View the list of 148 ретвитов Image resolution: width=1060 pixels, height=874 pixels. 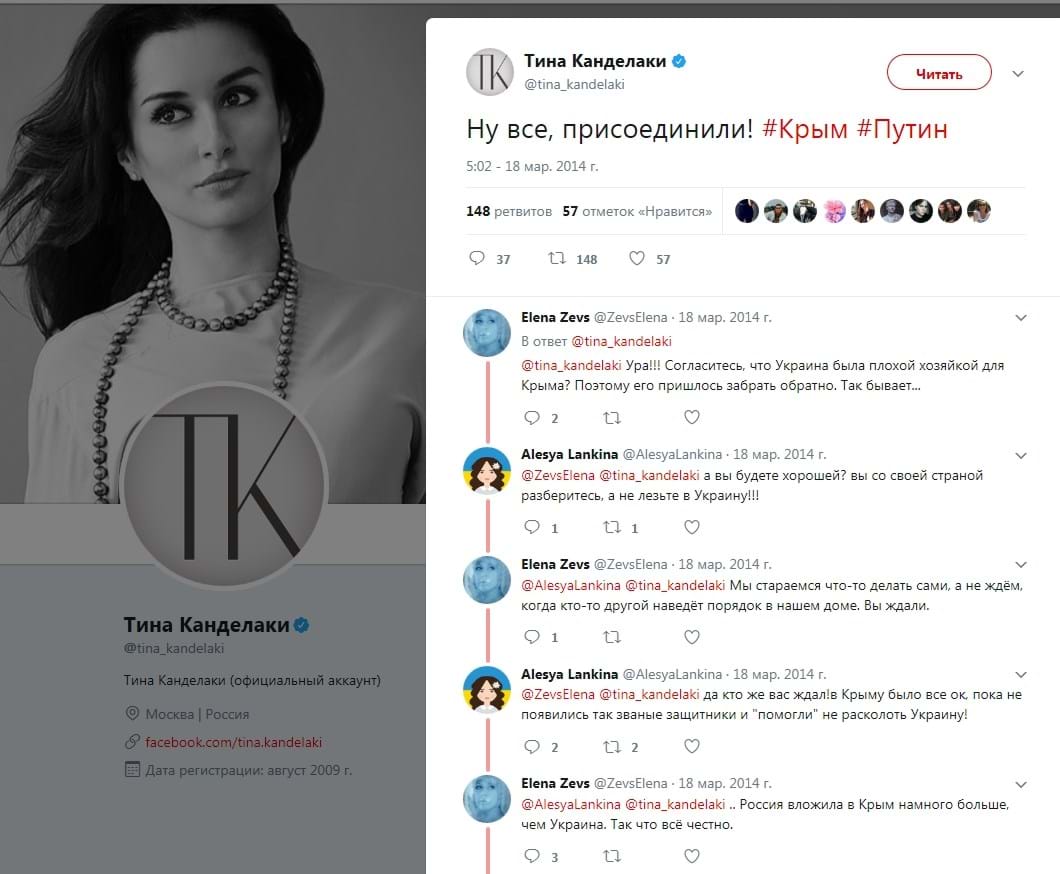[x=509, y=211]
